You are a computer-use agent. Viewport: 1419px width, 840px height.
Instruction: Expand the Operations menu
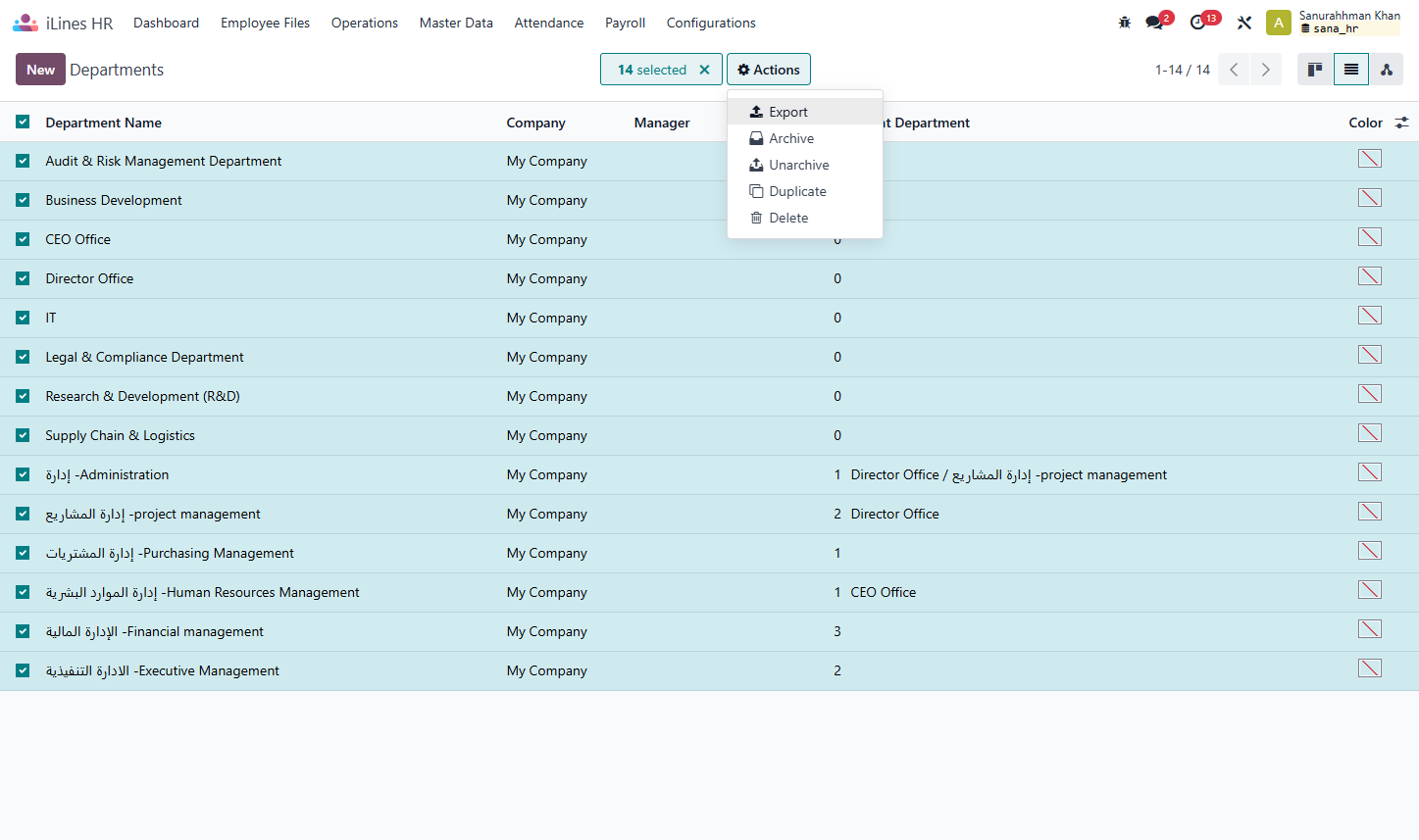(x=365, y=23)
